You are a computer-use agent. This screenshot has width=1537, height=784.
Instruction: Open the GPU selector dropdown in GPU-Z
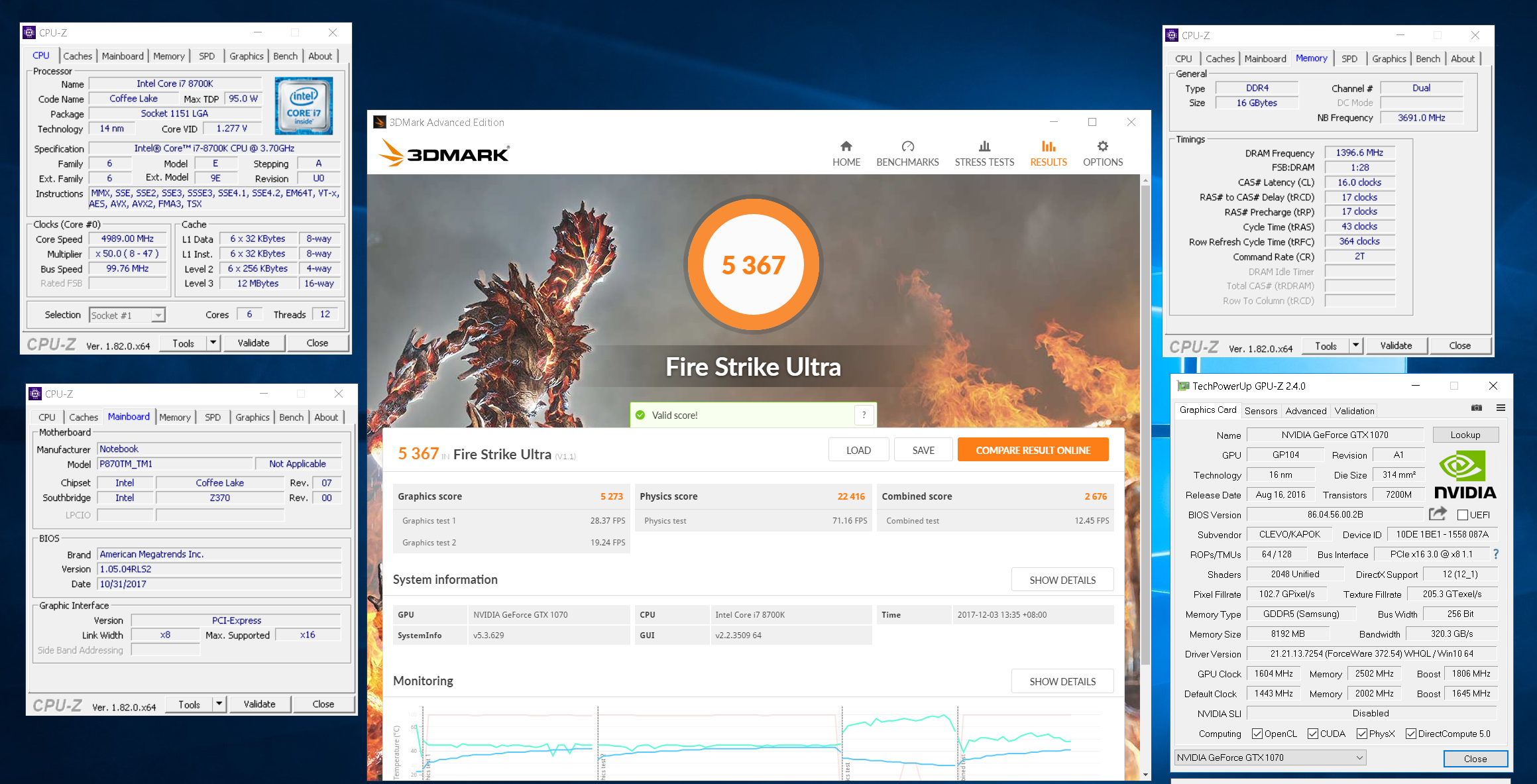coord(1271,757)
